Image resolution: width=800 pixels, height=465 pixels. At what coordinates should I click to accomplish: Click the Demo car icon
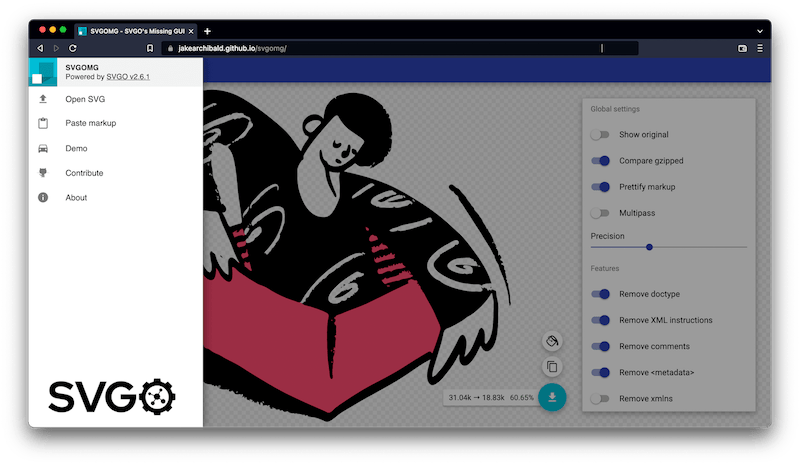click(43, 149)
